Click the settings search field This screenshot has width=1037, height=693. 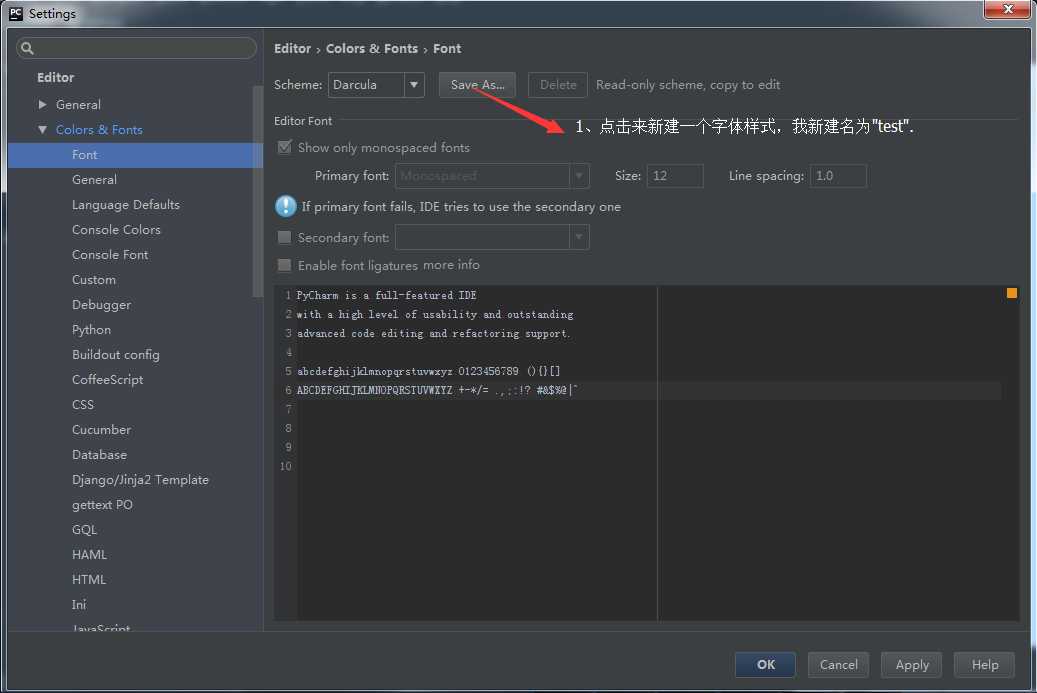coord(136,48)
